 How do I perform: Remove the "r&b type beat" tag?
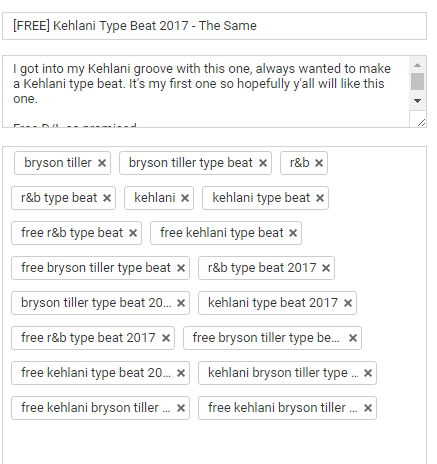coord(107,198)
